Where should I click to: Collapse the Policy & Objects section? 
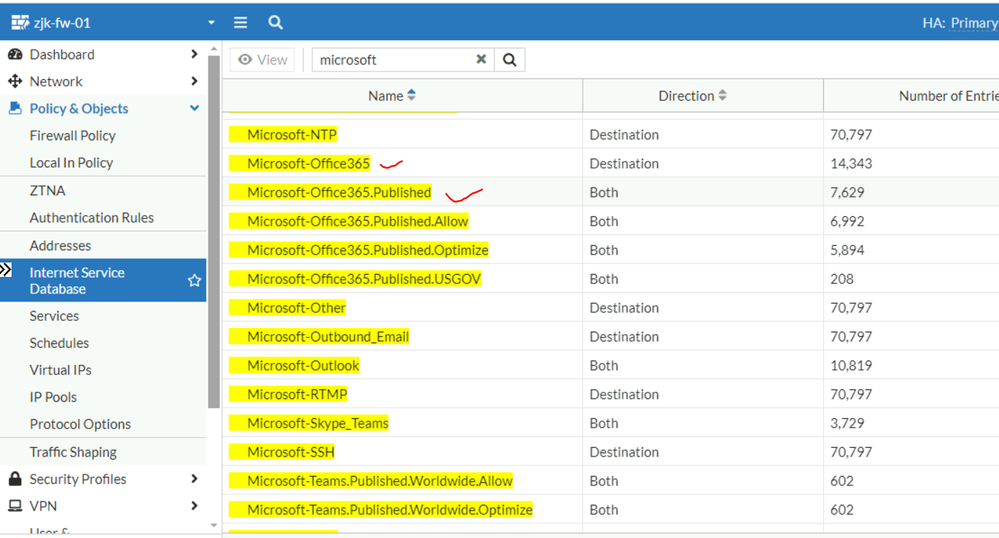tap(194, 109)
